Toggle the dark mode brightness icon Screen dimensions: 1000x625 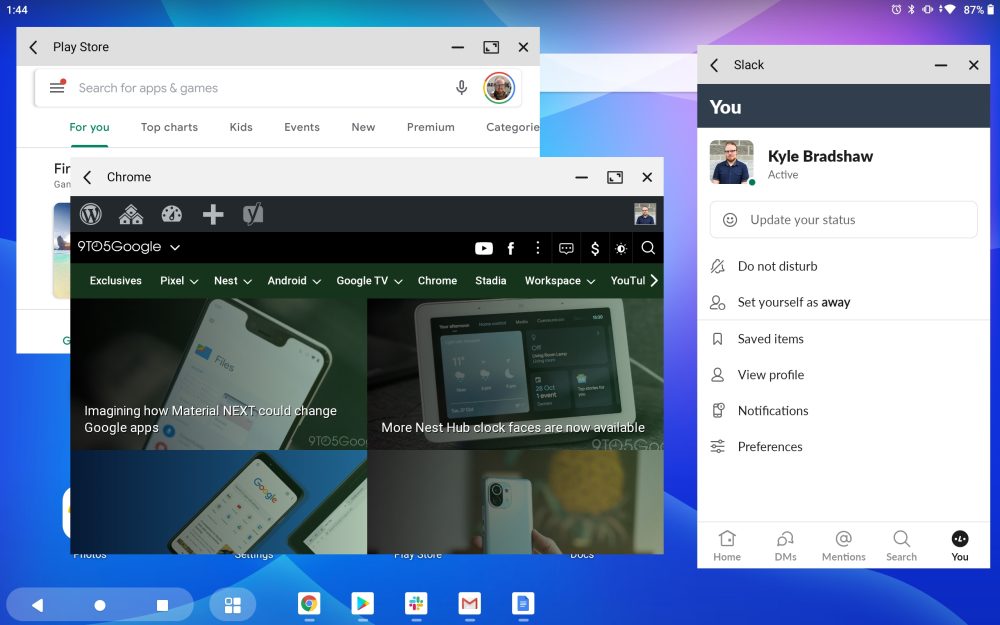click(x=621, y=248)
